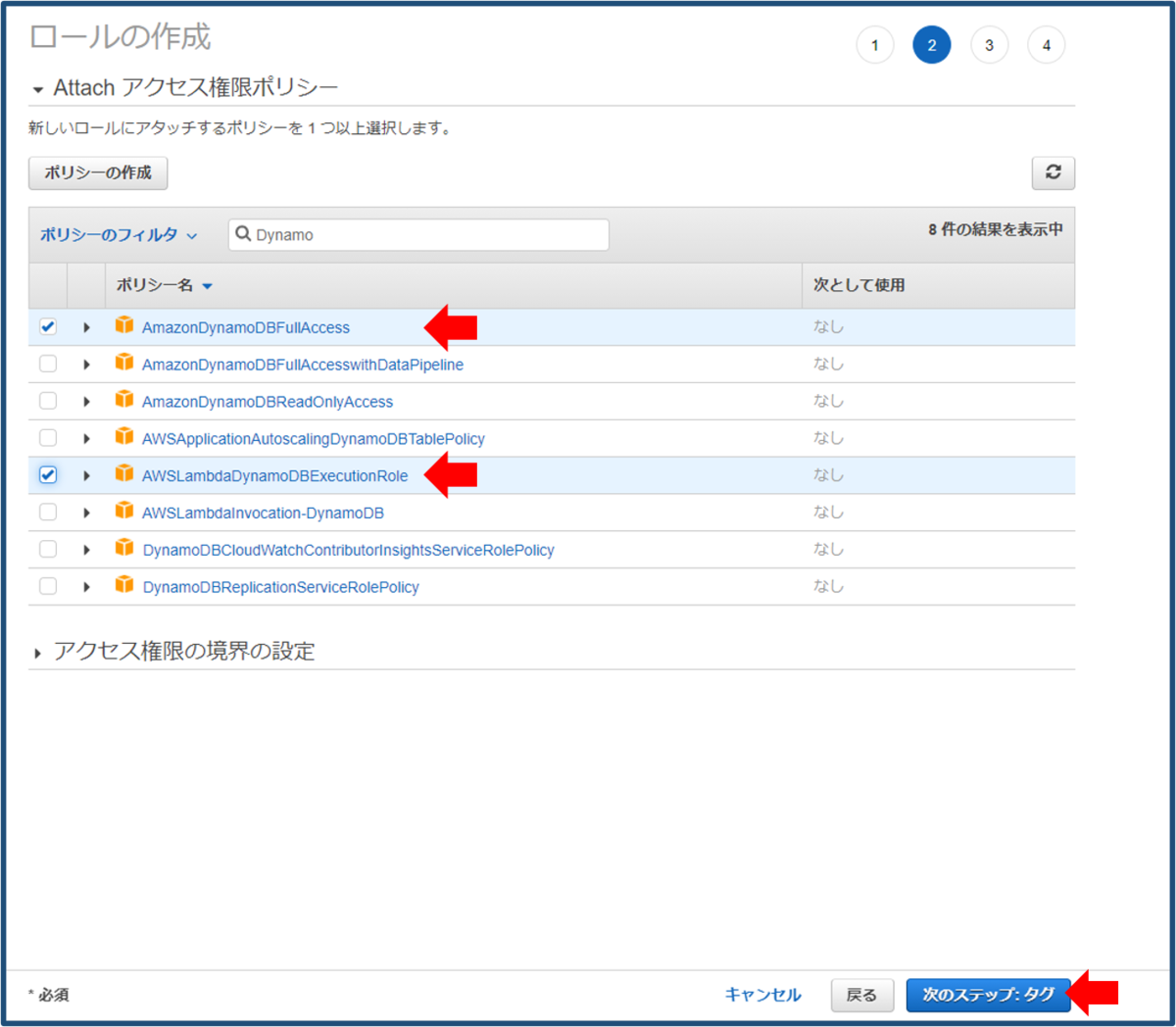This screenshot has width=1176, height=1027.
Task: Click the box icon beside AWSApplicationAutoscalingDynamoDBTablePolicy
Action: 123,437
